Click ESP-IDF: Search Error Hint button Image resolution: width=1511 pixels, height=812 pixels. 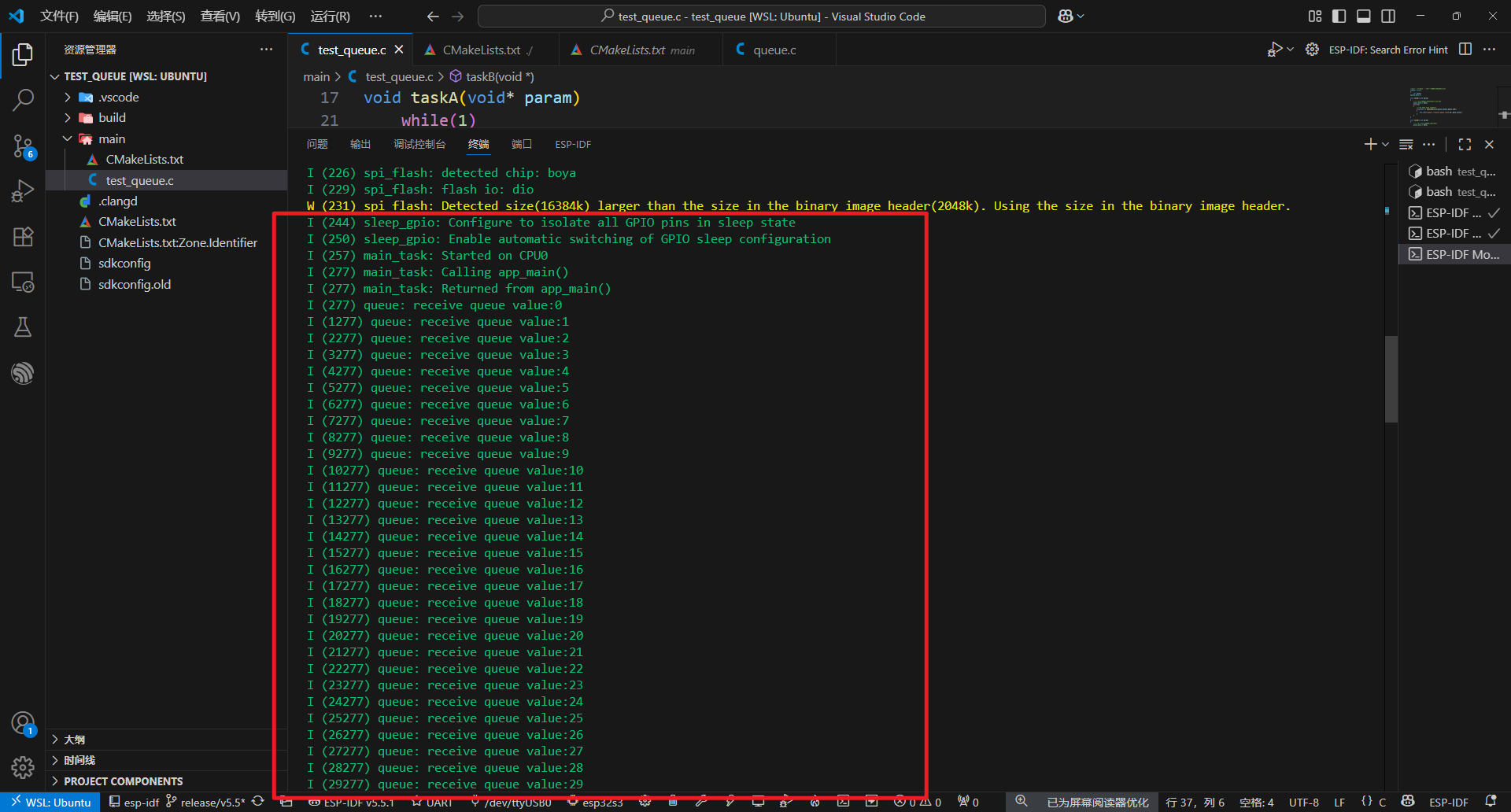click(x=1388, y=50)
